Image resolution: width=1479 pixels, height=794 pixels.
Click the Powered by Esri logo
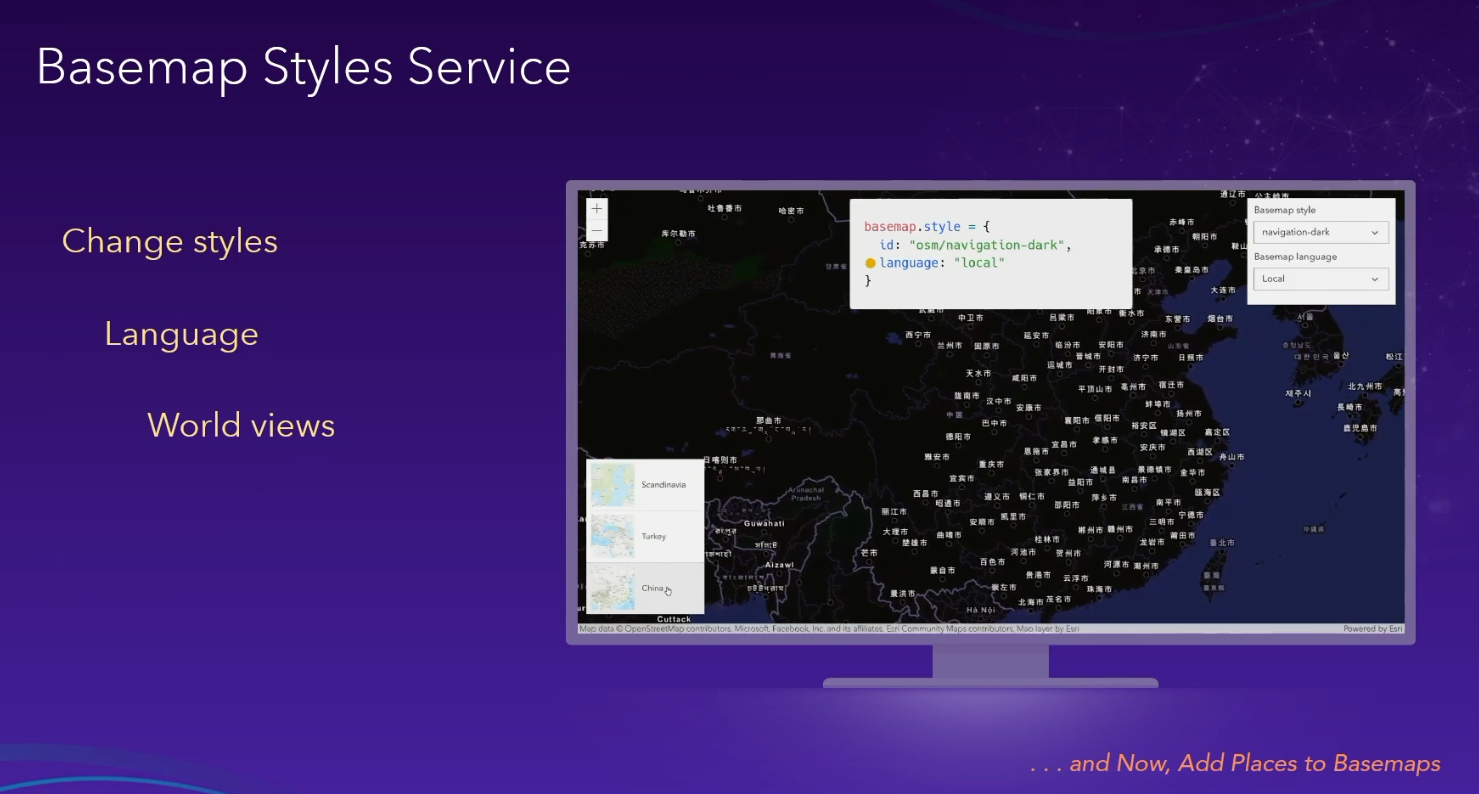1372,627
